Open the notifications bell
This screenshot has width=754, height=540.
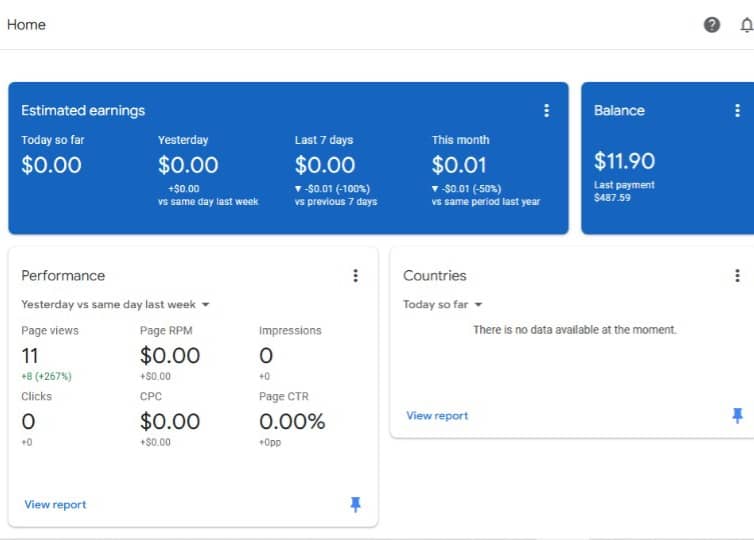(x=746, y=25)
